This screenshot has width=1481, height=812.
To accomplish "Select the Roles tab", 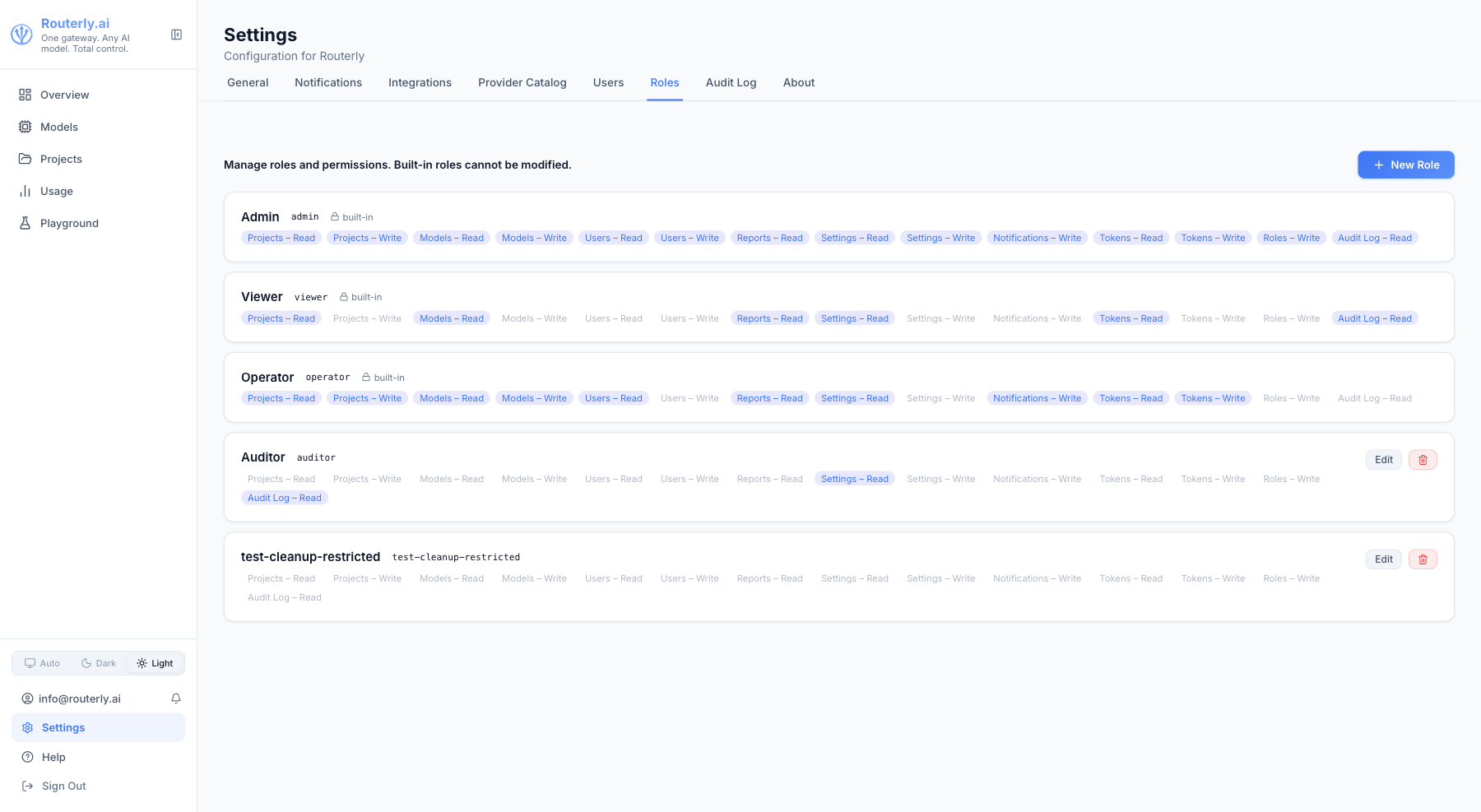I will 665,82.
